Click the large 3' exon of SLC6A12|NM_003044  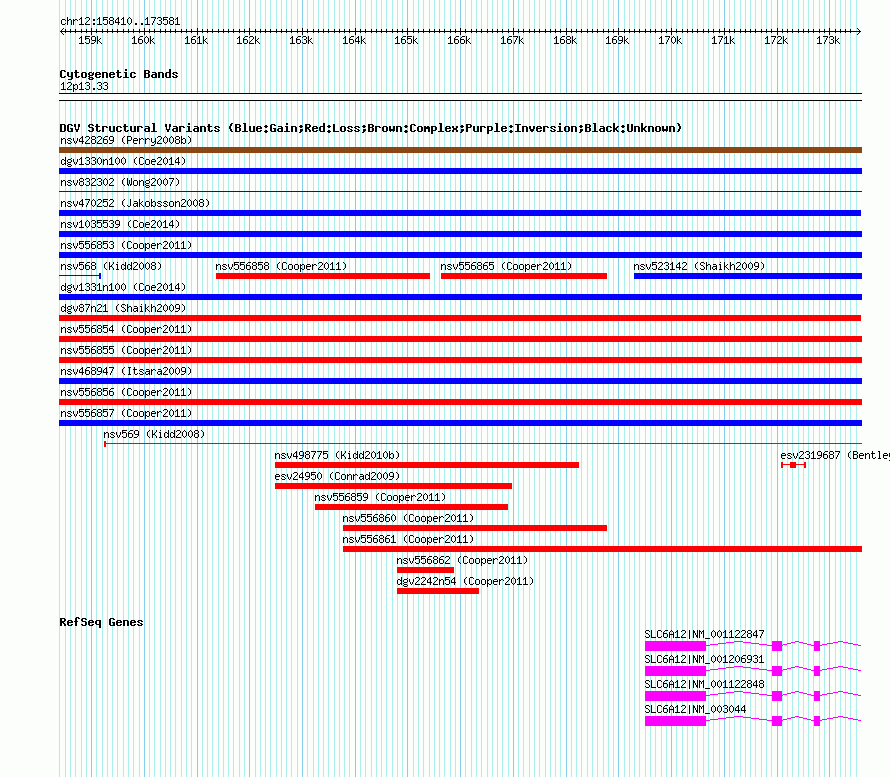(675, 721)
